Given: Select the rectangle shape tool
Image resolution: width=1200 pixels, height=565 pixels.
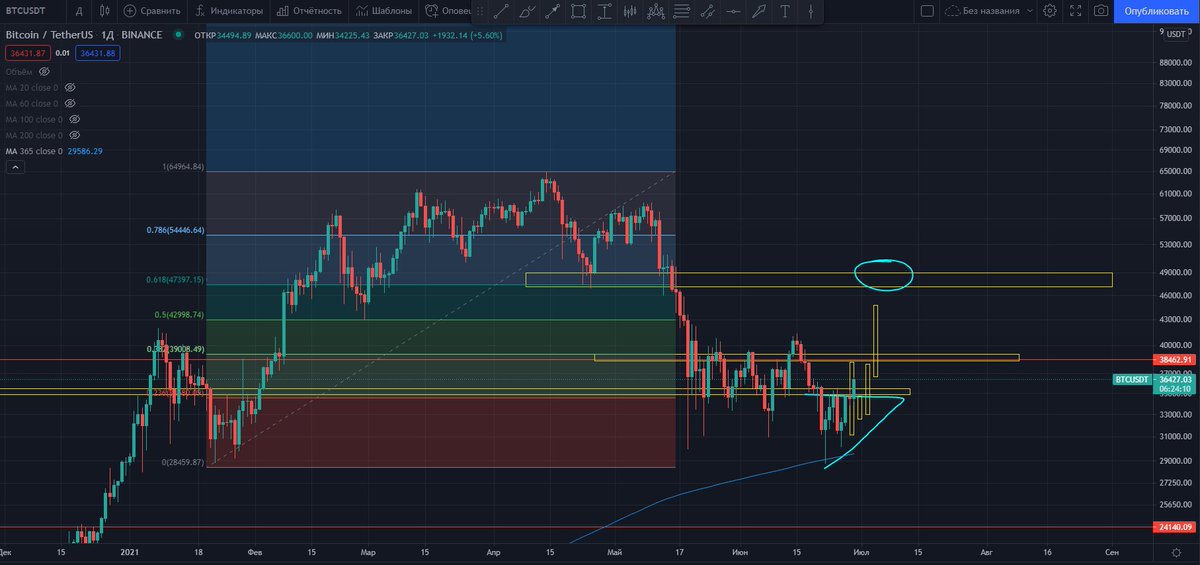Looking at the screenshot, I should (579, 12).
